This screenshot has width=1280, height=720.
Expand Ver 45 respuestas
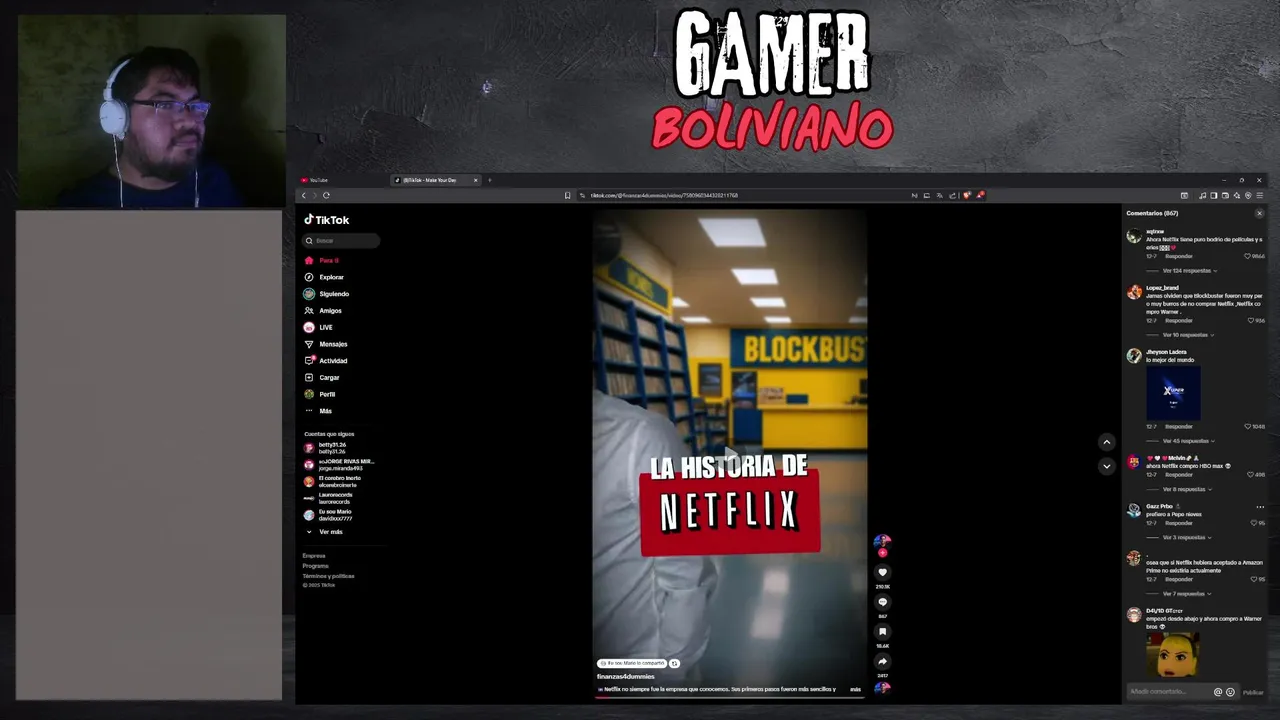(1186, 441)
